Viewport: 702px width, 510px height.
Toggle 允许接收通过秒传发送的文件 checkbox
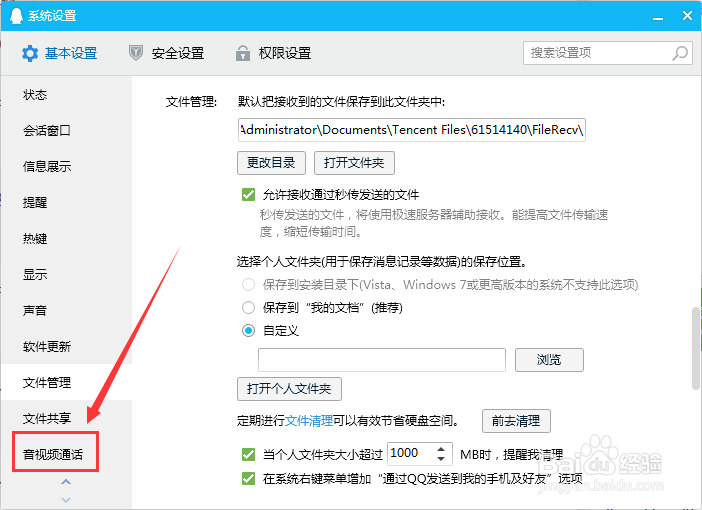(248, 195)
